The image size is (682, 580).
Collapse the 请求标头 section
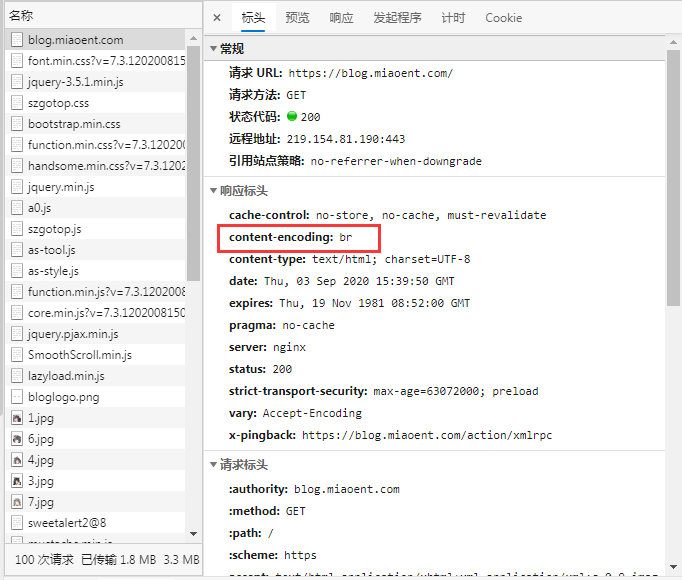[x=214, y=465]
